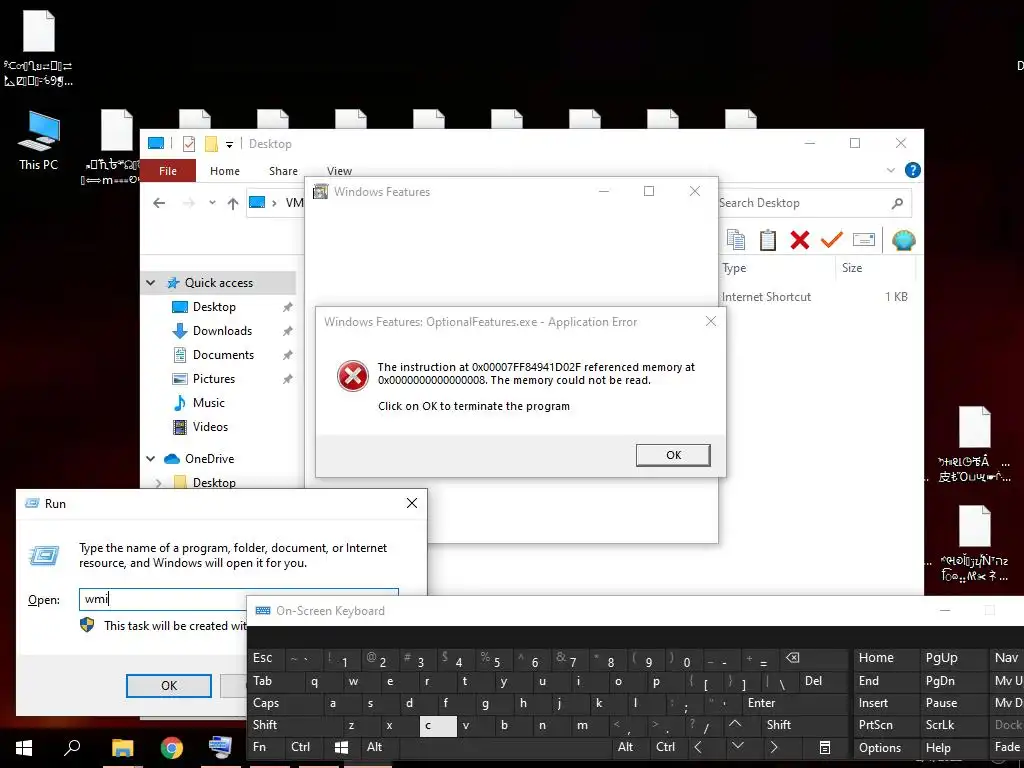
Task: Click the taskbar search magnifier
Action: (x=72, y=747)
